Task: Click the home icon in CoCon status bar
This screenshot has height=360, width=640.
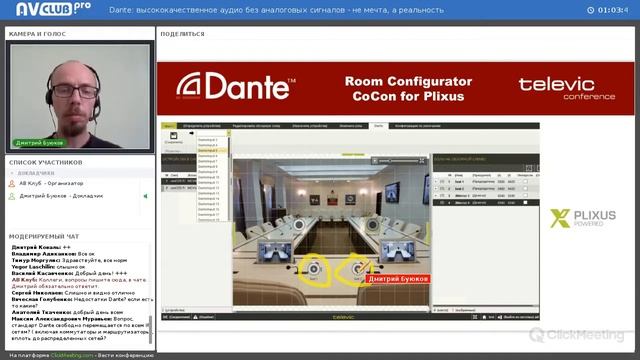Action: coord(484,317)
